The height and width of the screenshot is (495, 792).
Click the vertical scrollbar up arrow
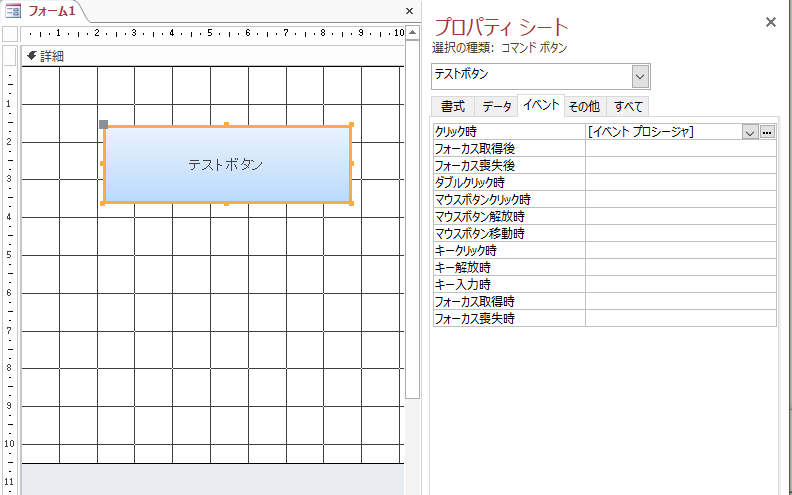click(x=413, y=33)
